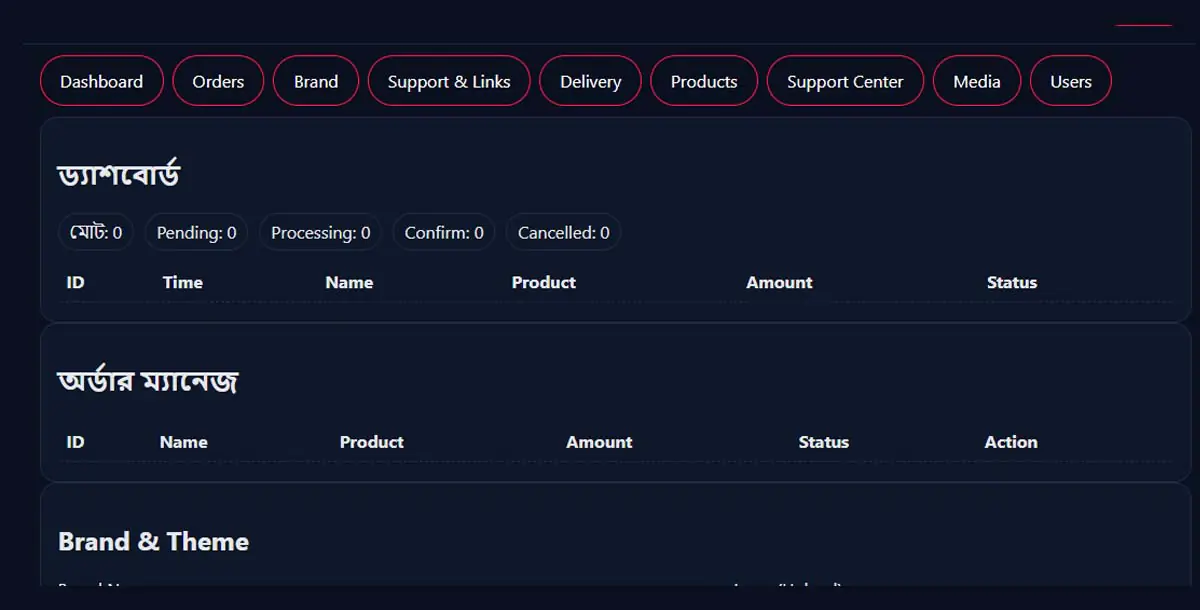Click the মোট: 0 total chip
Screen dimensions: 1200x610
coord(96,233)
